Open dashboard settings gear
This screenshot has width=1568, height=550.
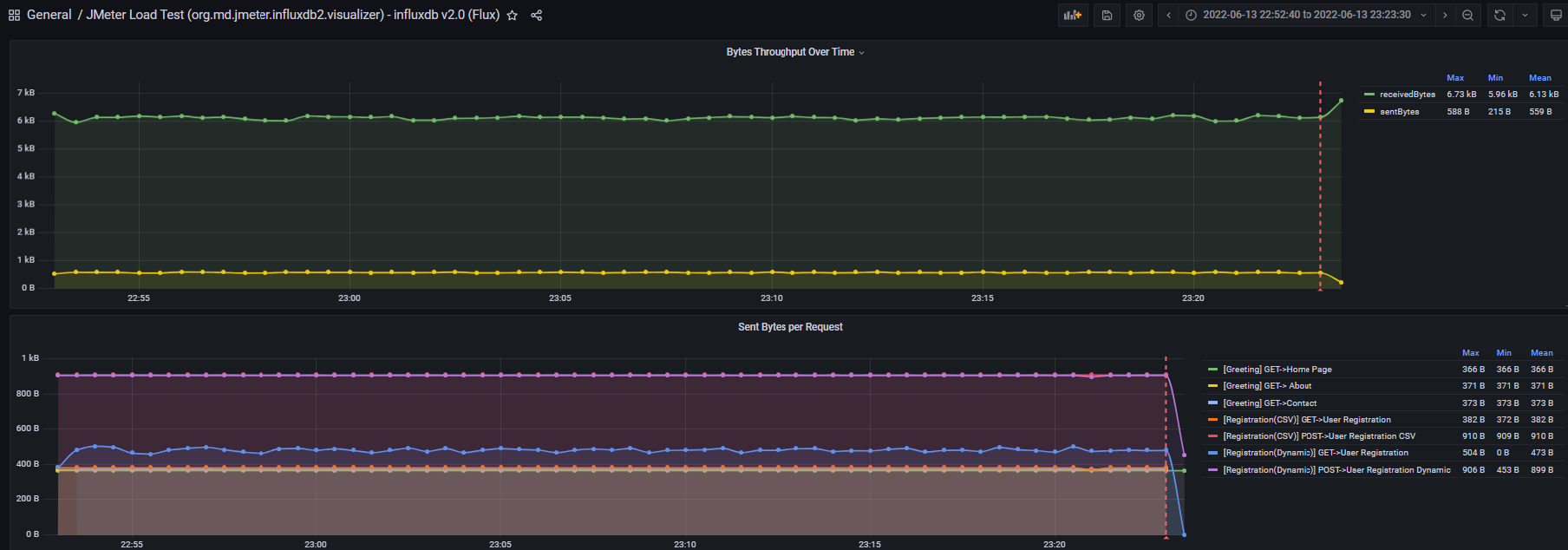pos(1139,15)
